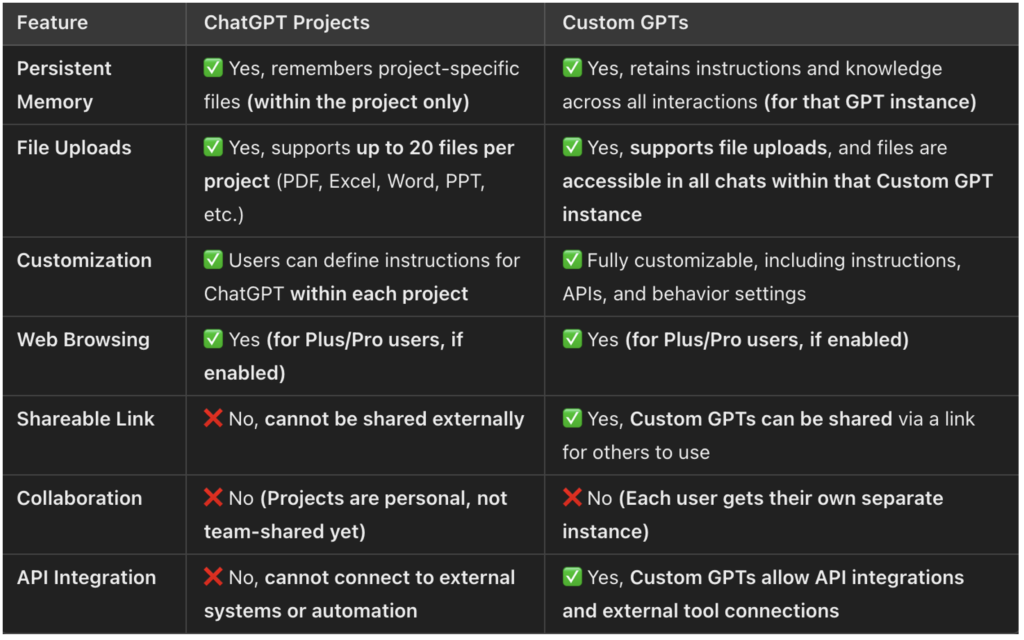
Task: Click the checkmark in ChatGPT Projects Web Browsing cell
Action: (213, 339)
